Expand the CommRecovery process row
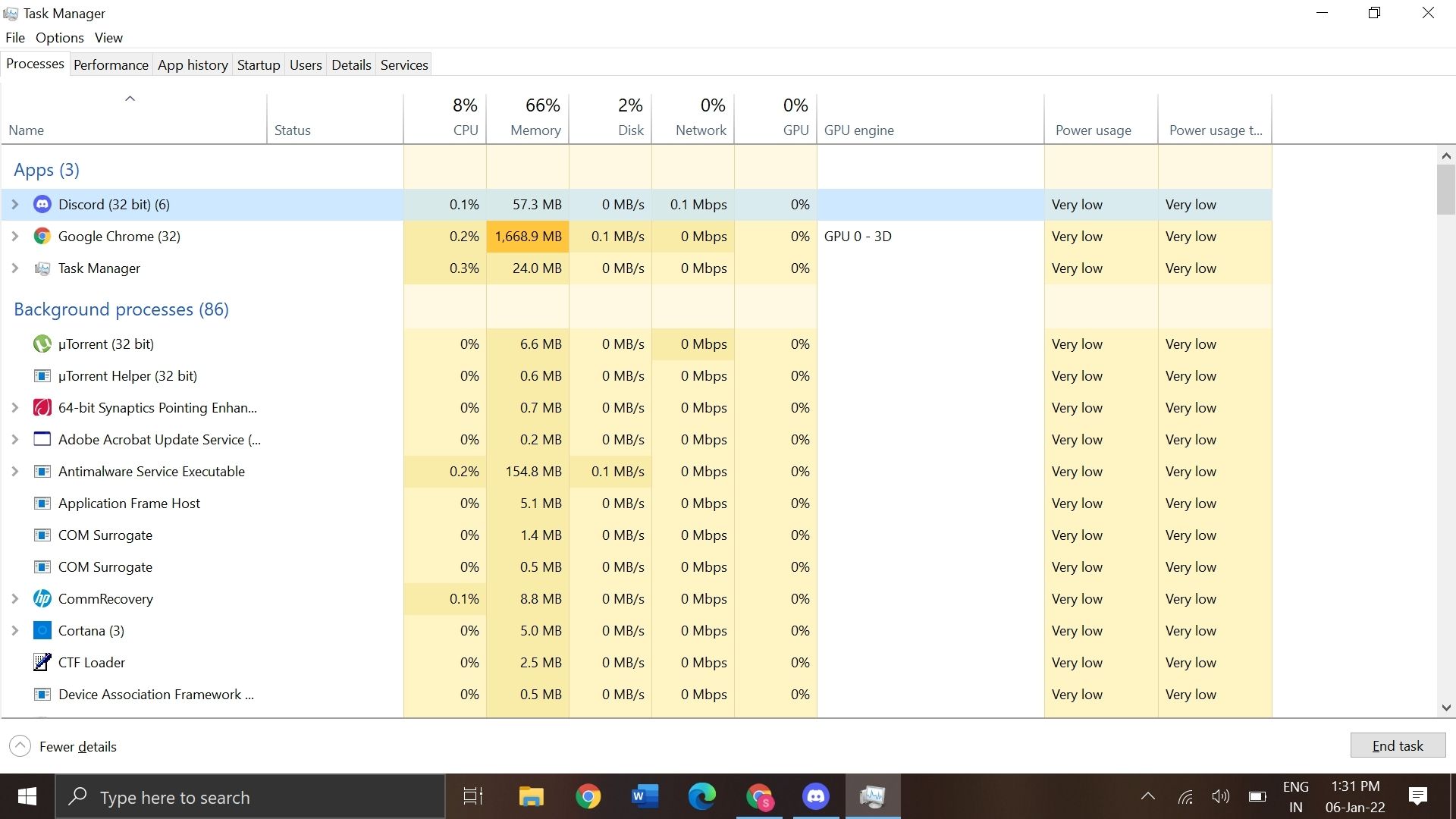The image size is (1456, 819). click(14, 599)
